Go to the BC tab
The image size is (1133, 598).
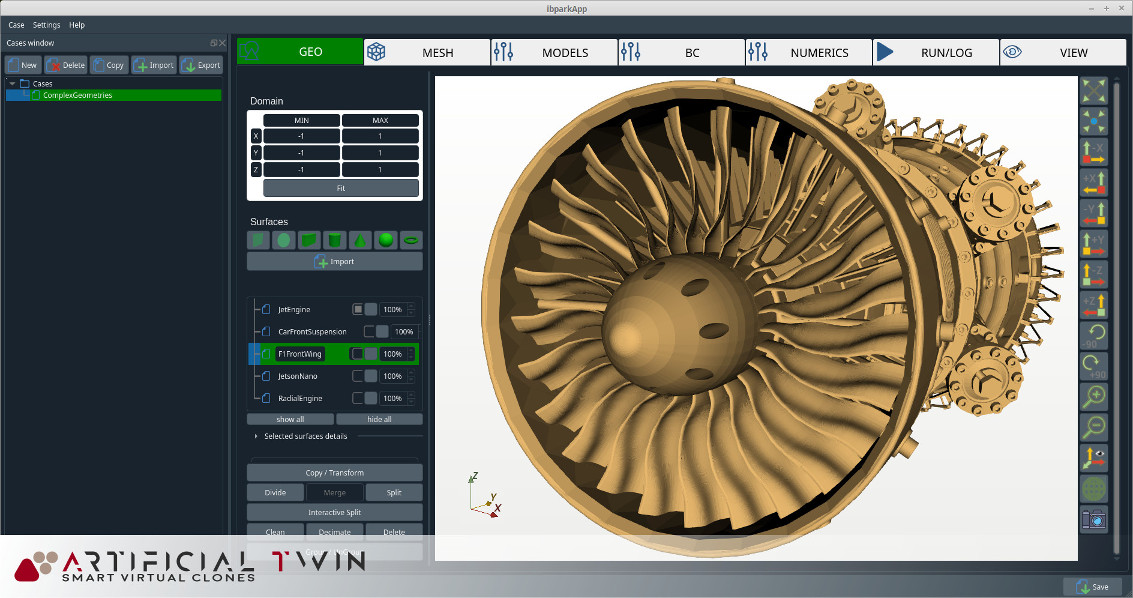pos(681,52)
